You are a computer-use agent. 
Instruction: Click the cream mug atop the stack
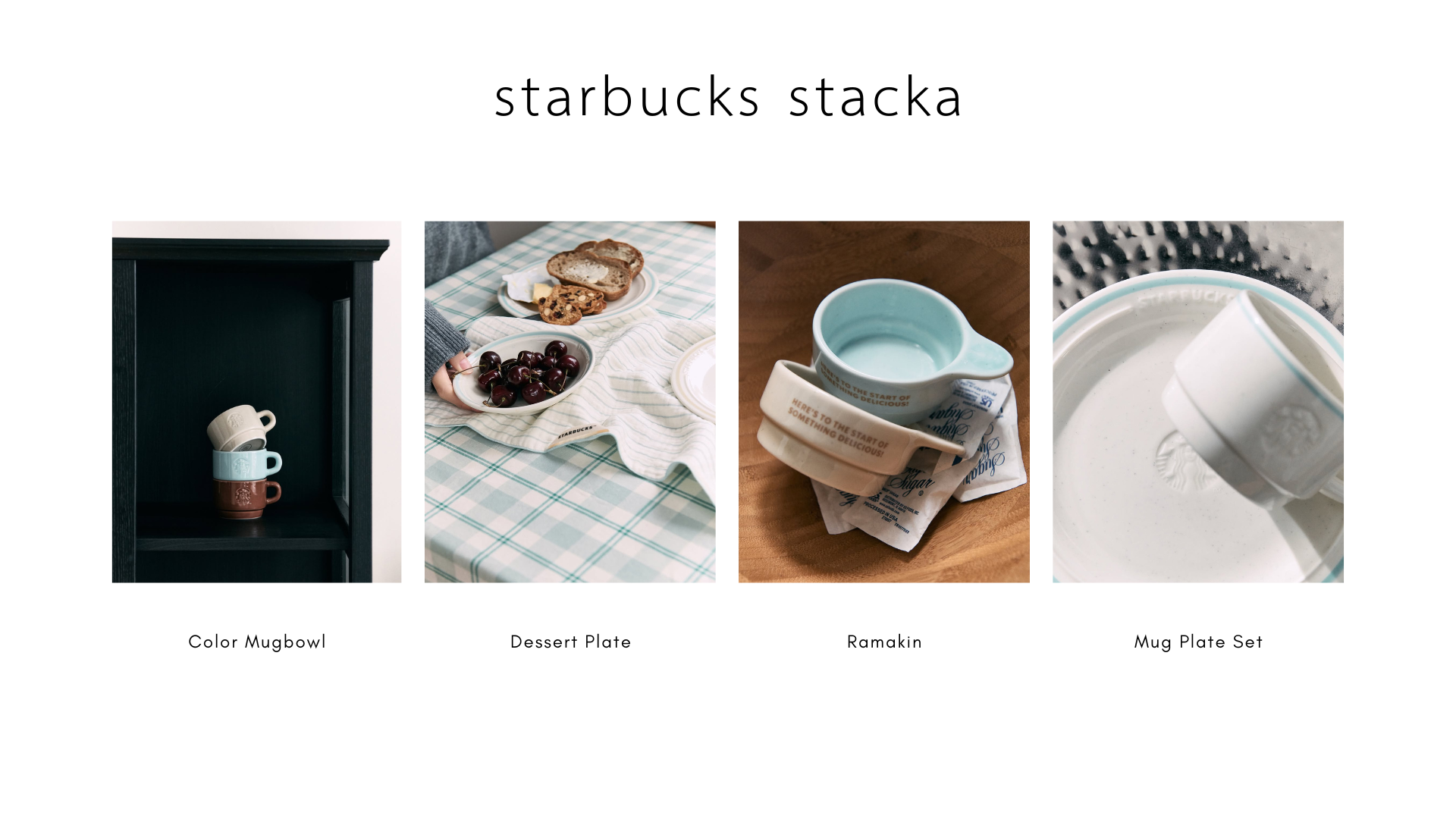click(240, 428)
